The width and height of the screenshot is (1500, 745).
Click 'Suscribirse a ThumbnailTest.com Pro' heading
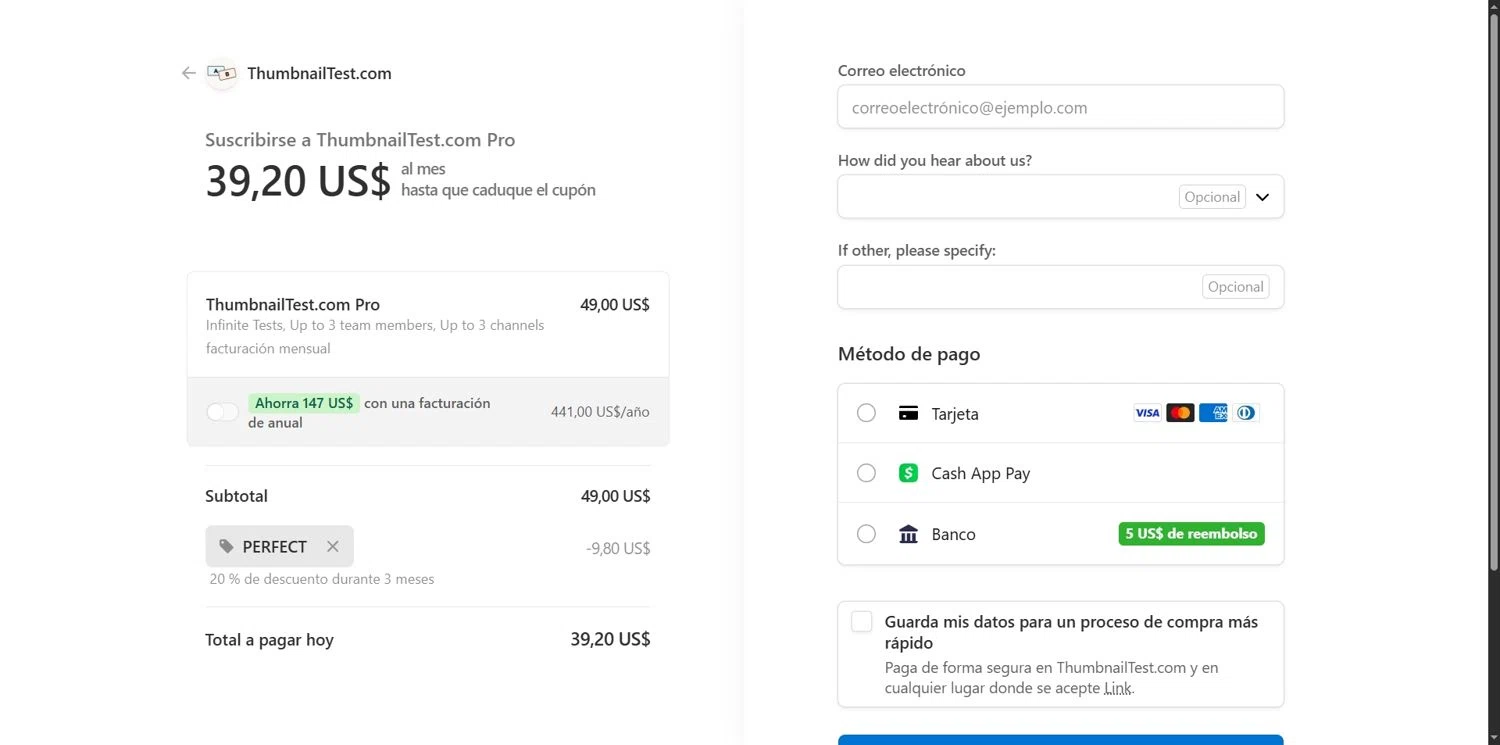(360, 140)
